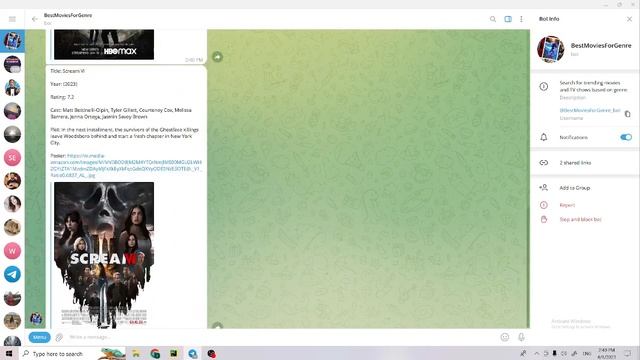Open the BestMoviesForGenre profile picture
The width and height of the screenshot is (640, 360).
pyautogui.click(x=551, y=49)
